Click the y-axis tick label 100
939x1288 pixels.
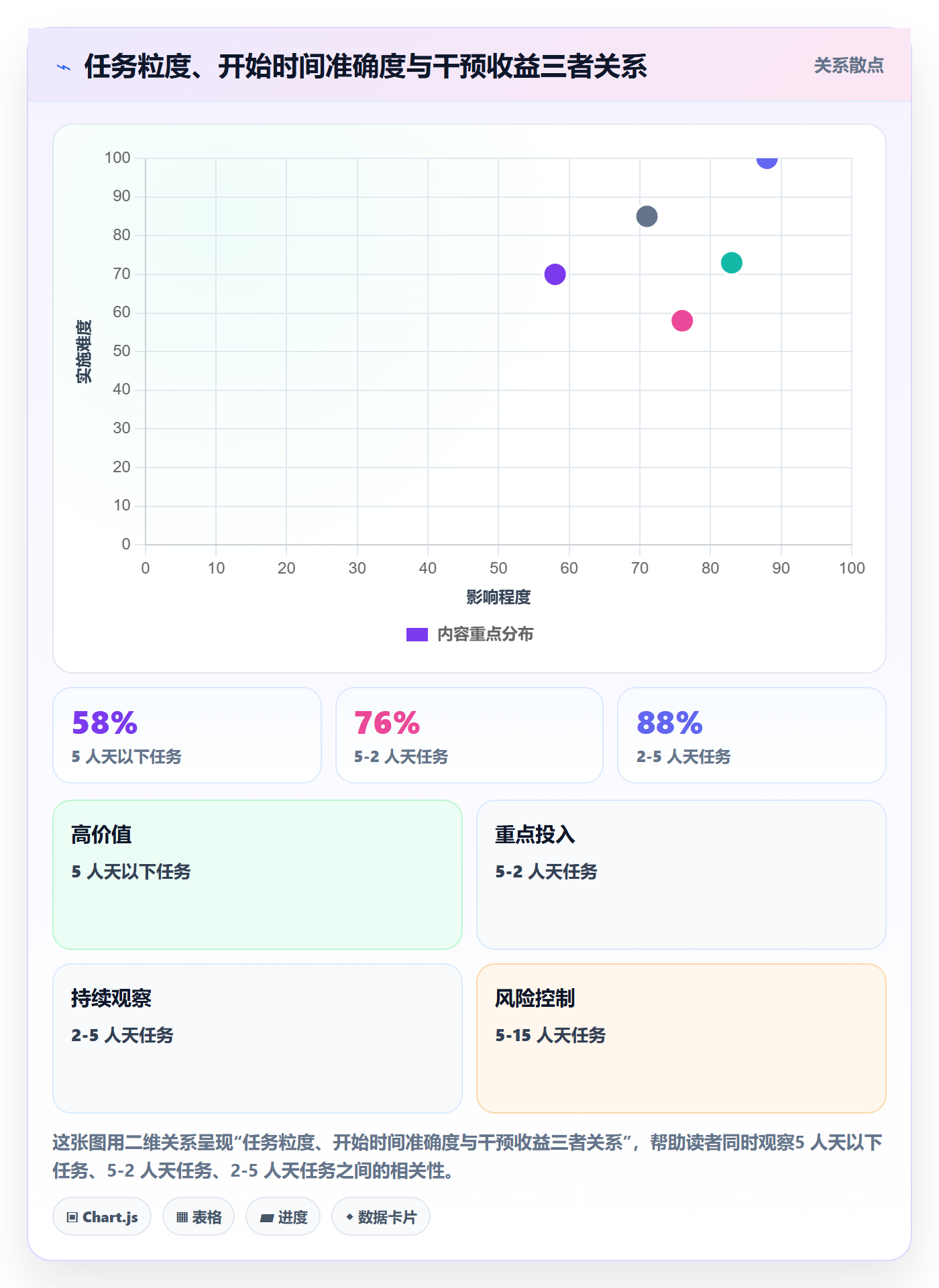[117, 158]
